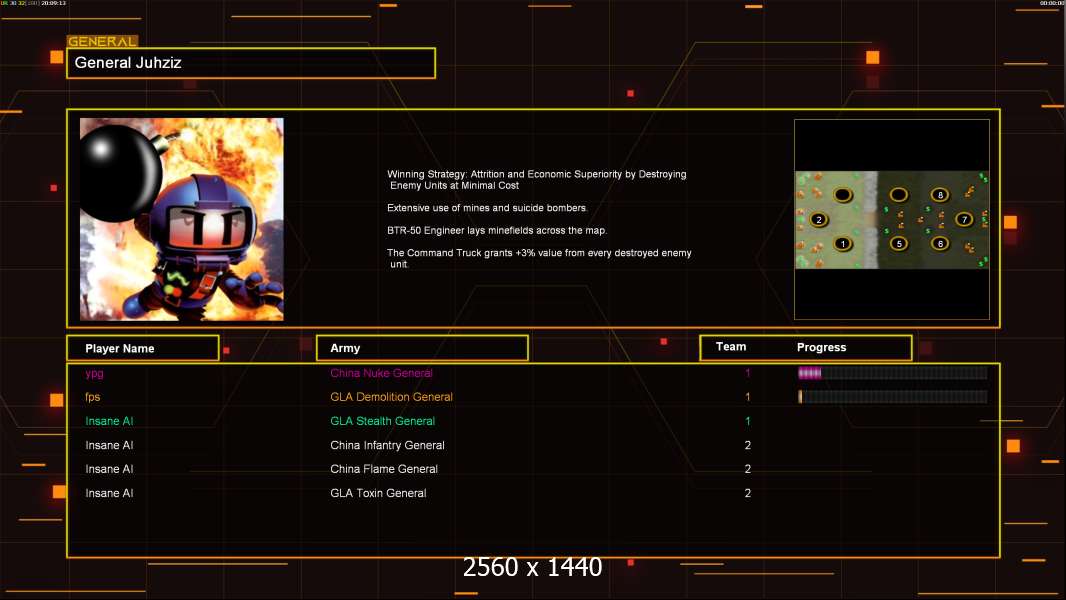
Task: Click the BTR-50 Engineer minefields line
Action: coord(497,230)
